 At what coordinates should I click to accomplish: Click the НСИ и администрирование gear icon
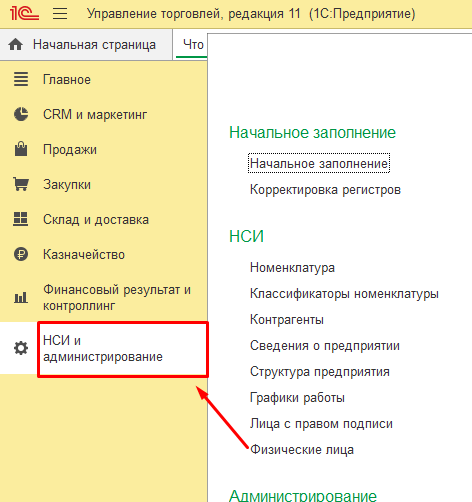(x=21, y=348)
